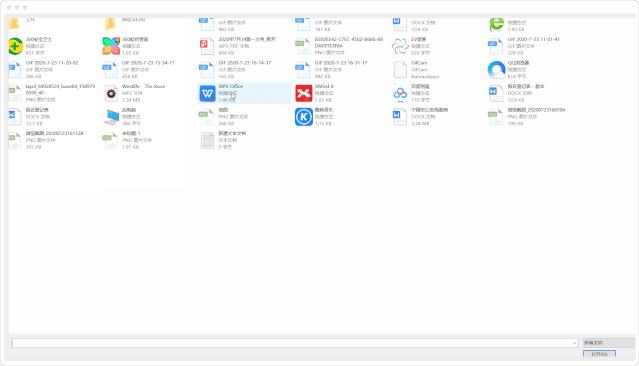This screenshot has width=639, height=366.
Task: Select the QQ浏览器 blue cloud shortcut
Action: click(x=496, y=70)
